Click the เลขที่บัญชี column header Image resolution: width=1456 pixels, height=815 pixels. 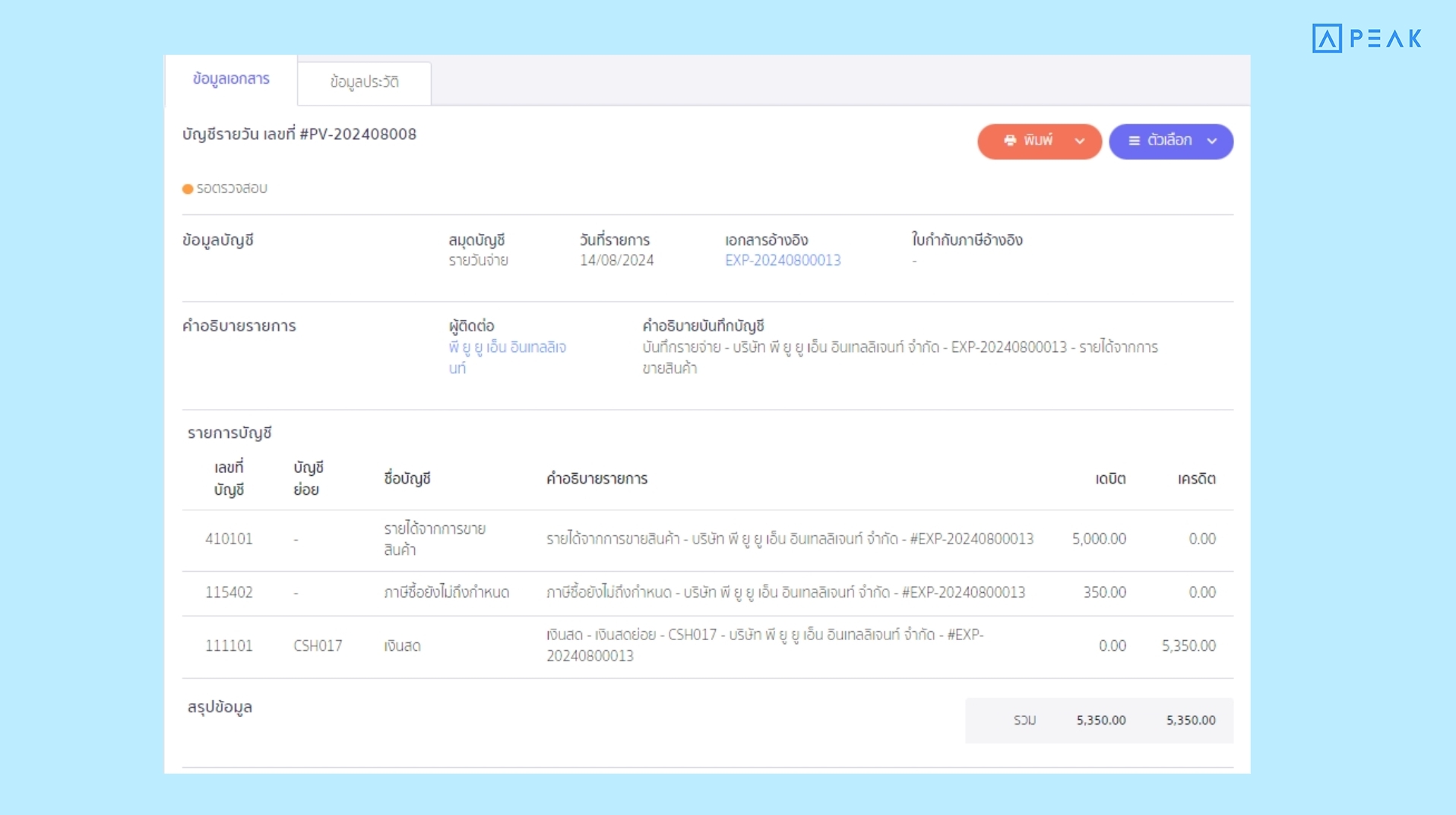coord(229,478)
